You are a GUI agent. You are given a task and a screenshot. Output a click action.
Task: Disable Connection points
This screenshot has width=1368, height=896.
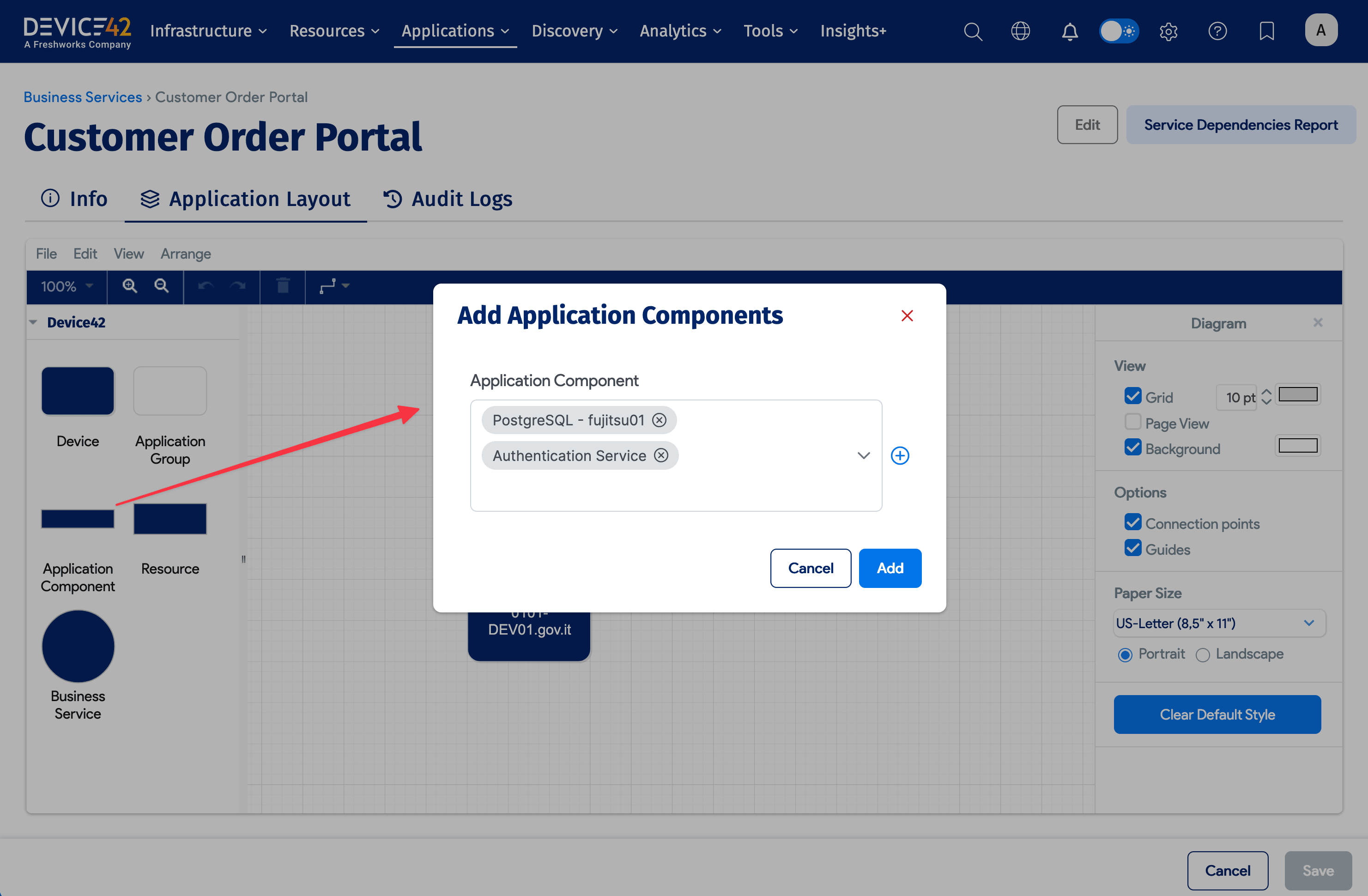(1133, 522)
